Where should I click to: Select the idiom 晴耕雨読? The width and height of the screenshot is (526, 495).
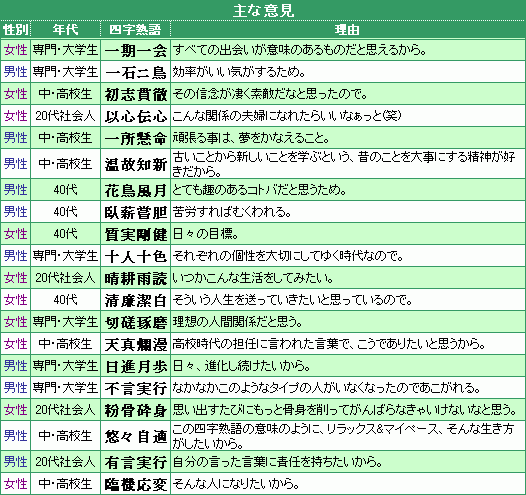coord(136,278)
